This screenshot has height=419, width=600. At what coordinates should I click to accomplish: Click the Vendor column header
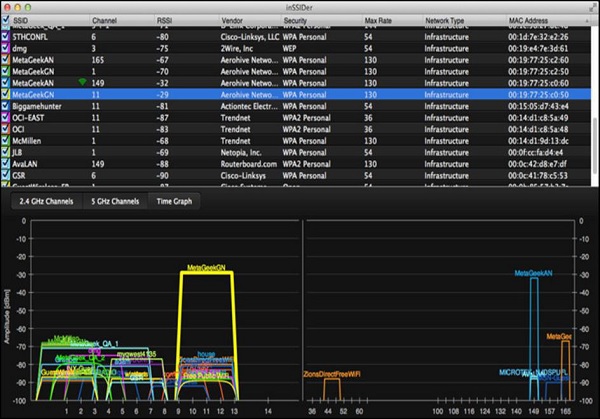(234, 19)
